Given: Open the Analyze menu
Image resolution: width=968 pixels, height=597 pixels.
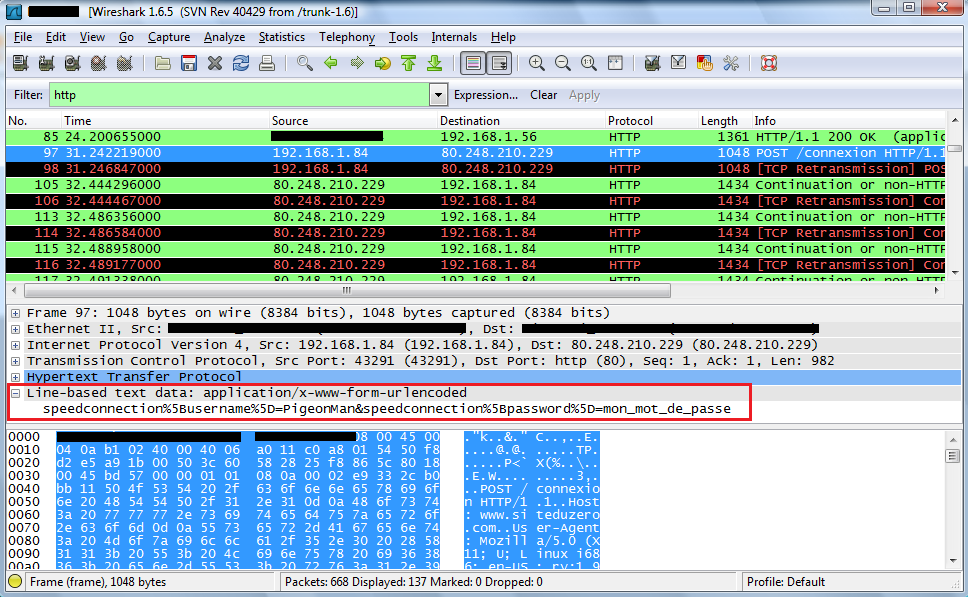Looking at the screenshot, I should coord(224,37).
